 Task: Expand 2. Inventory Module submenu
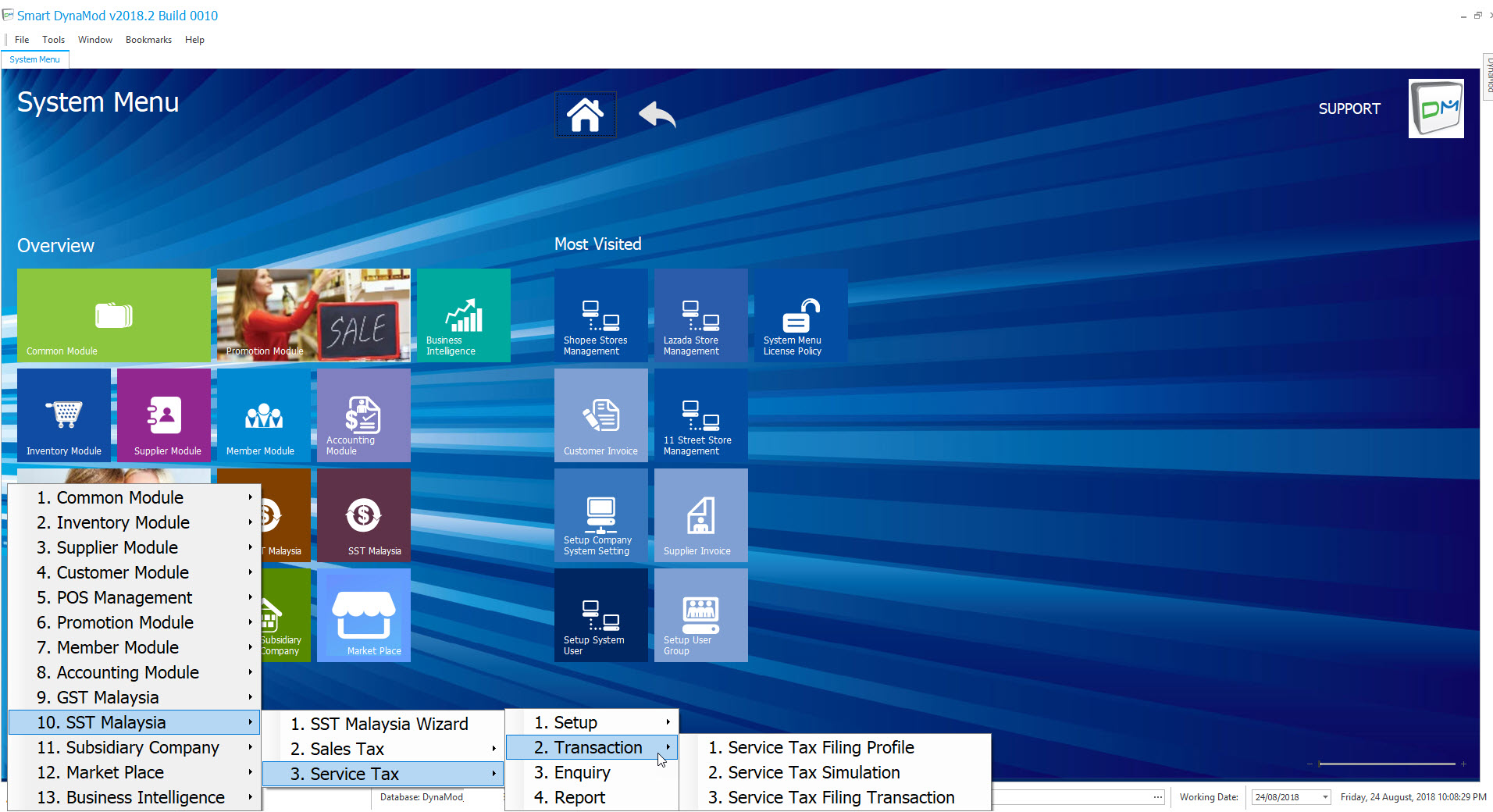coord(134,522)
